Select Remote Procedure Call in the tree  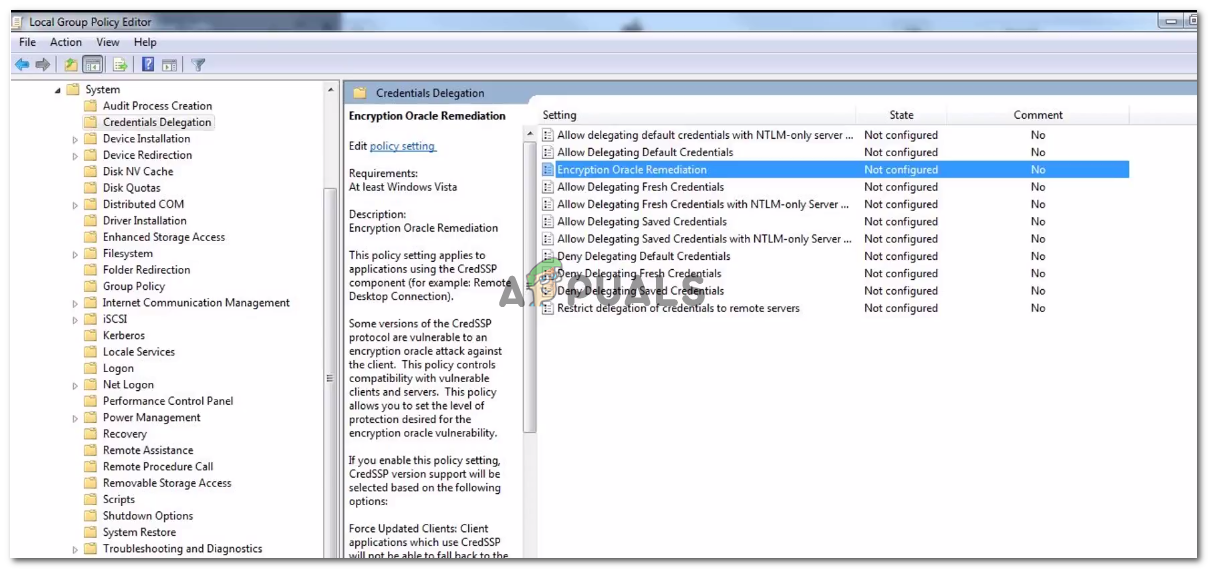coord(158,466)
